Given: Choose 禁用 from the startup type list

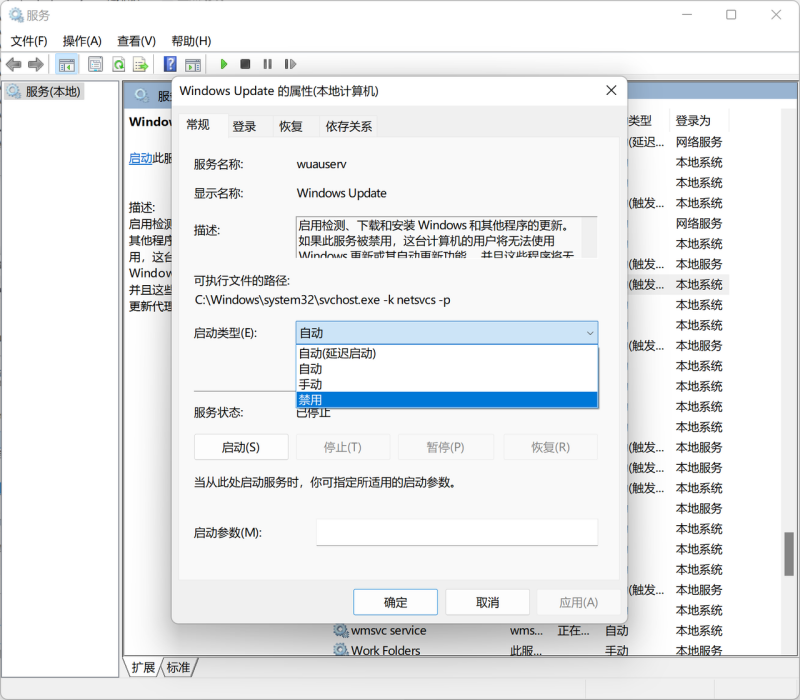Looking at the screenshot, I should (447, 399).
